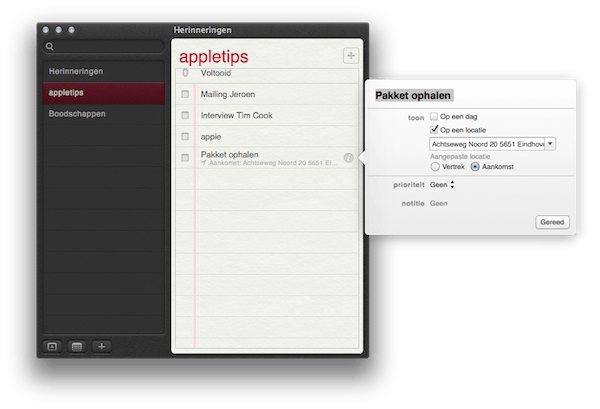Enable Op een dag checkbox
Screen dimensions: 600x409
pos(434,116)
